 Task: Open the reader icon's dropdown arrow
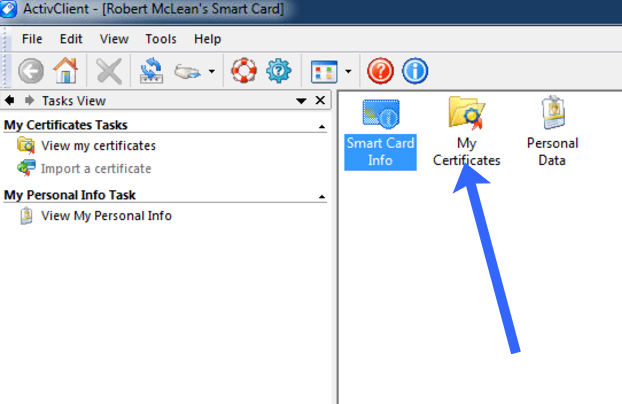212,71
